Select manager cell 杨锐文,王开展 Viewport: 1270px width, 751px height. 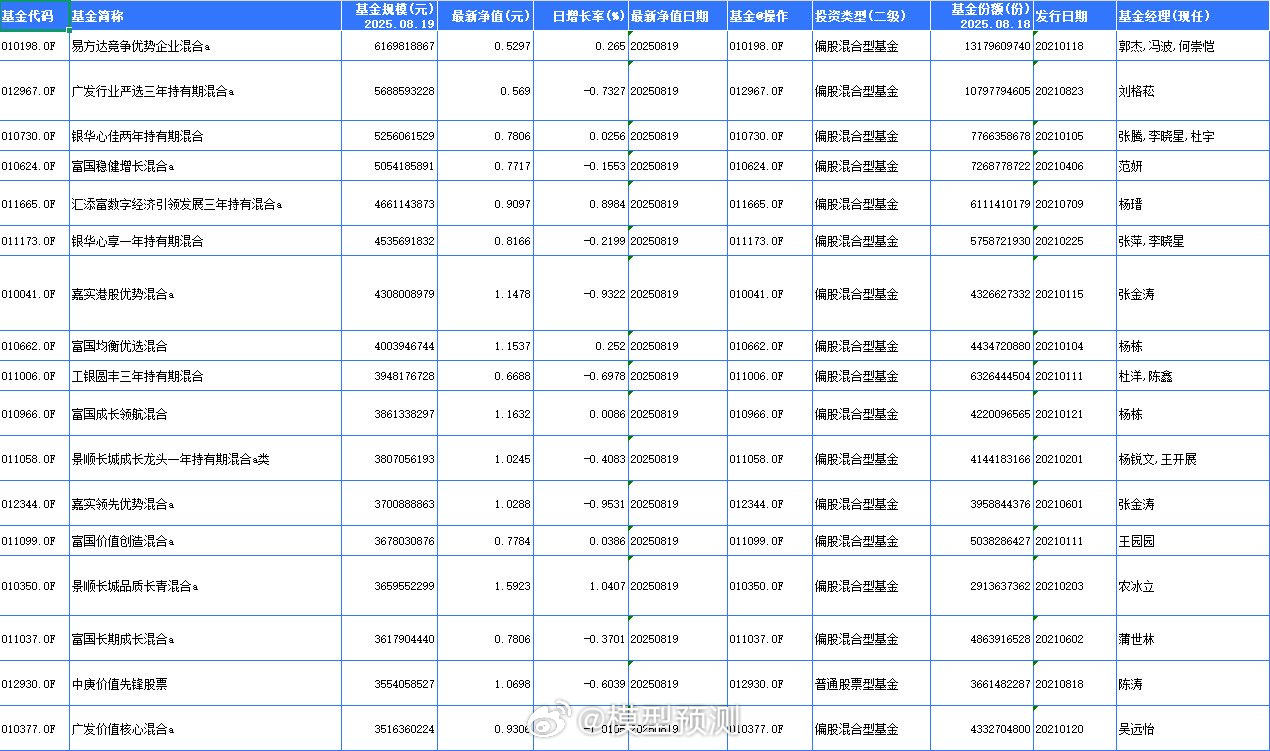click(x=1192, y=459)
